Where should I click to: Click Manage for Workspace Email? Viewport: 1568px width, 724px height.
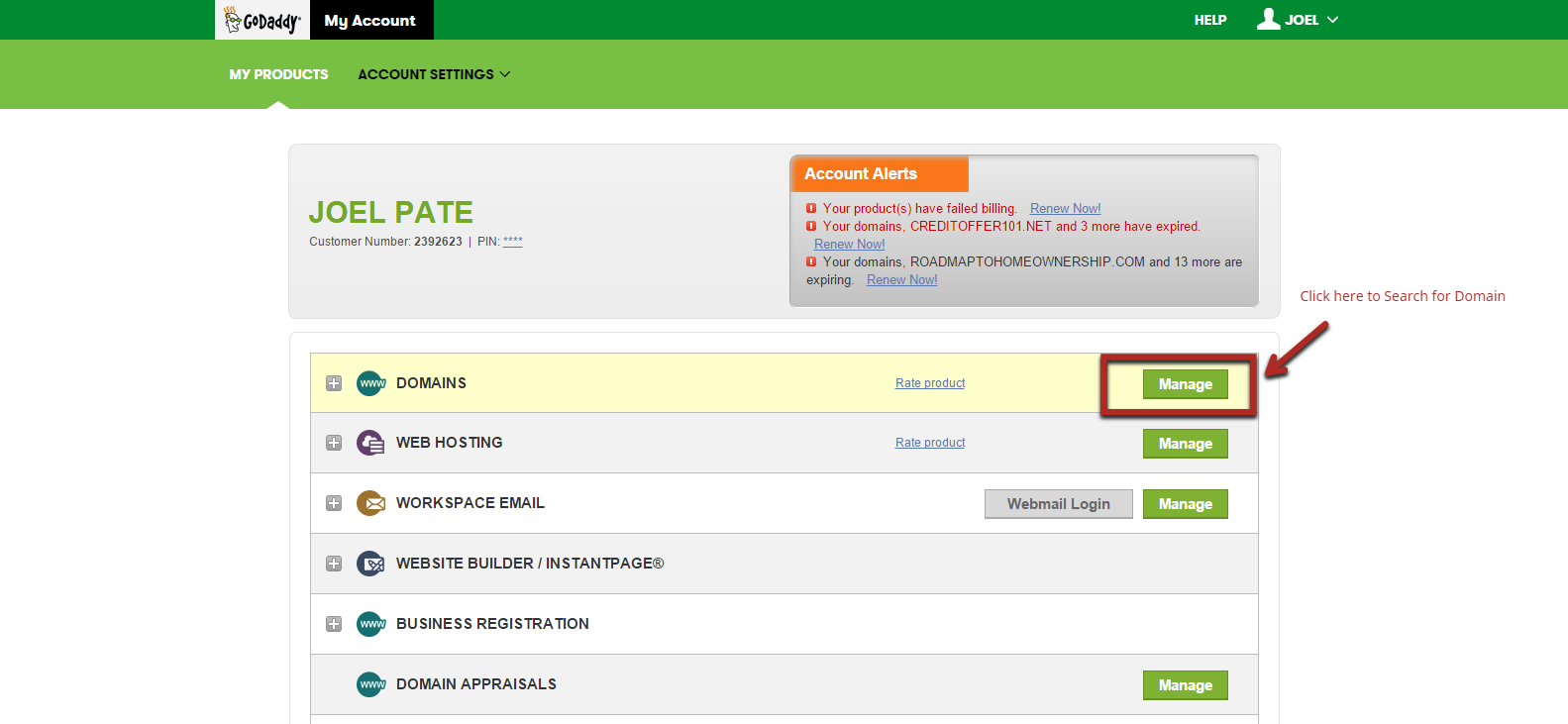[1186, 504]
